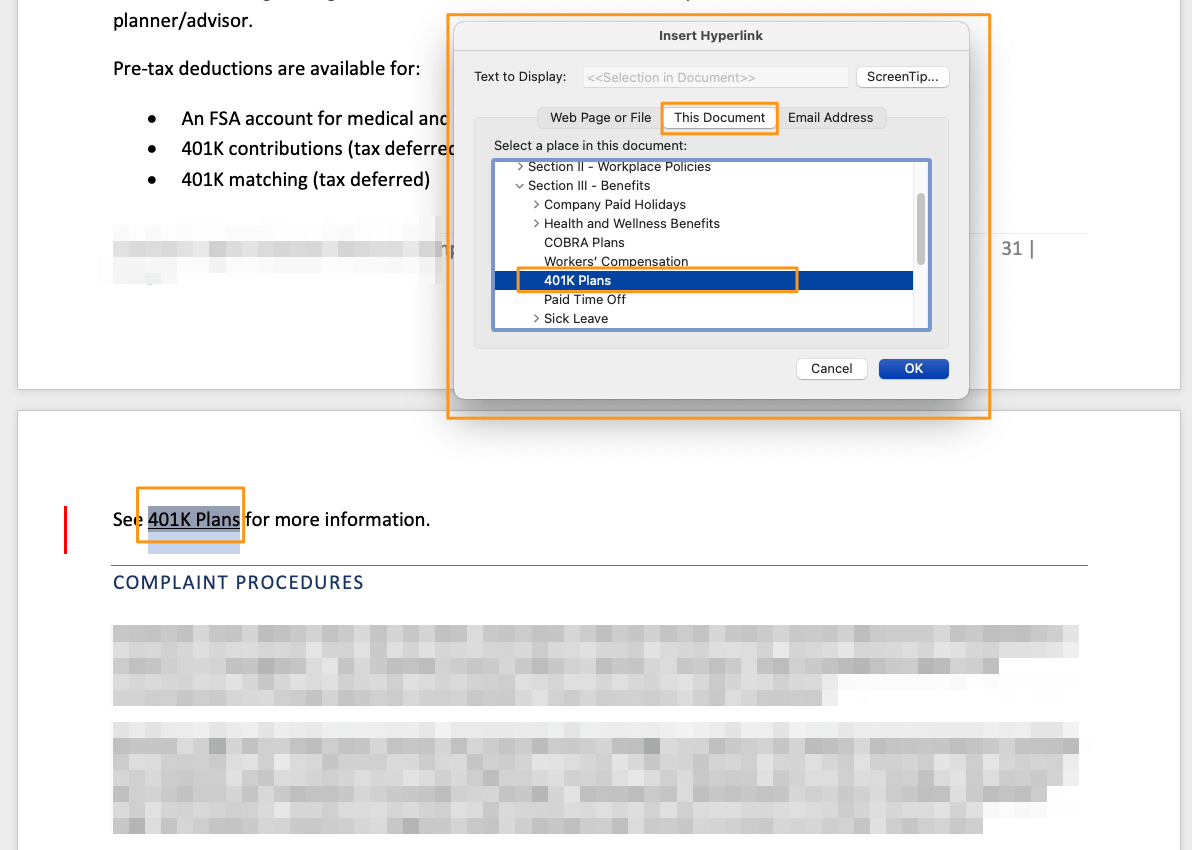
Task: Click the highlighted 401K Plans text in document
Action: click(x=194, y=519)
